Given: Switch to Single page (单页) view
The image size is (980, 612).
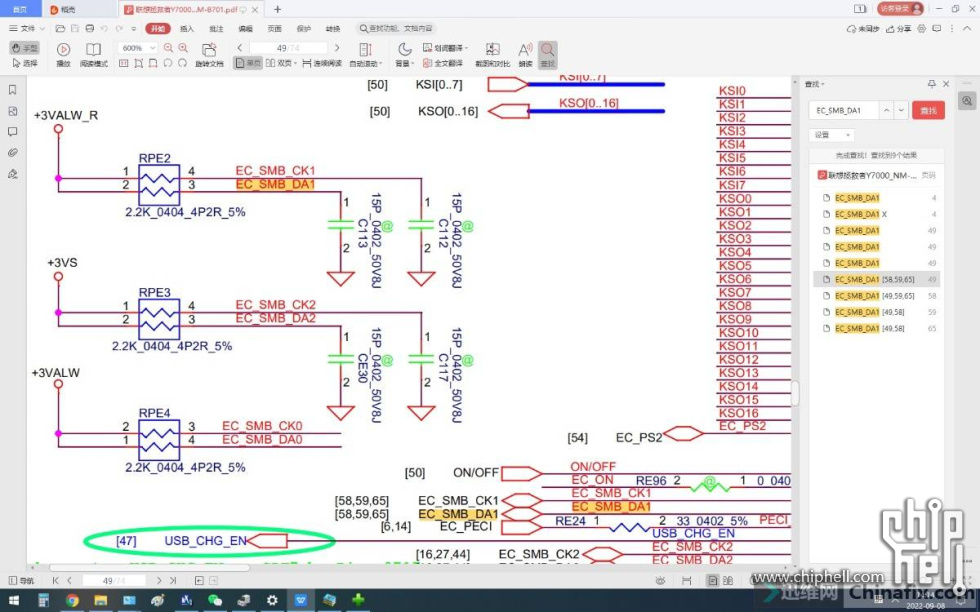Looking at the screenshot, I should (248, 63).
